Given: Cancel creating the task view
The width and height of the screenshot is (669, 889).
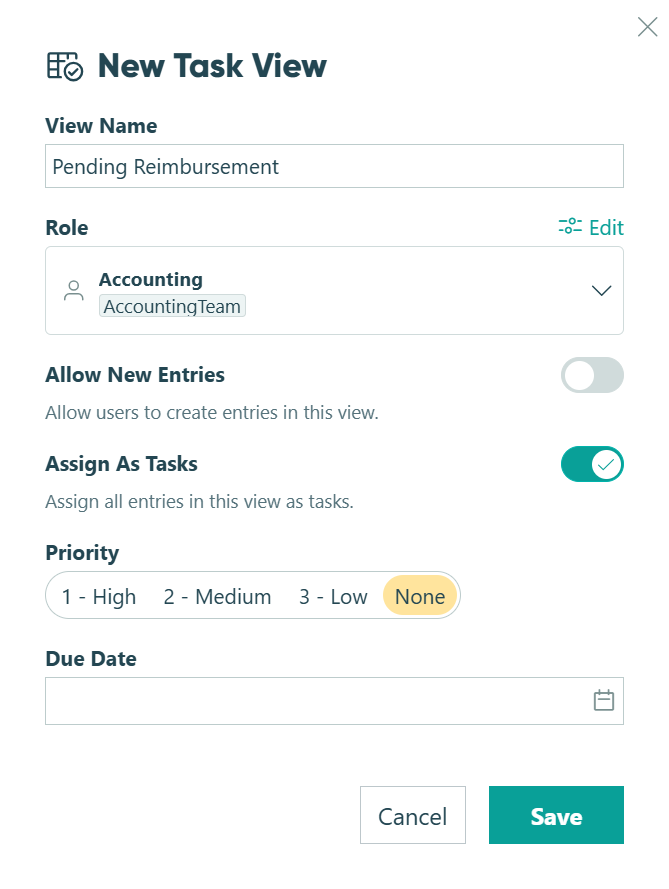Looking at the screenshot, I should click(413, 815).
